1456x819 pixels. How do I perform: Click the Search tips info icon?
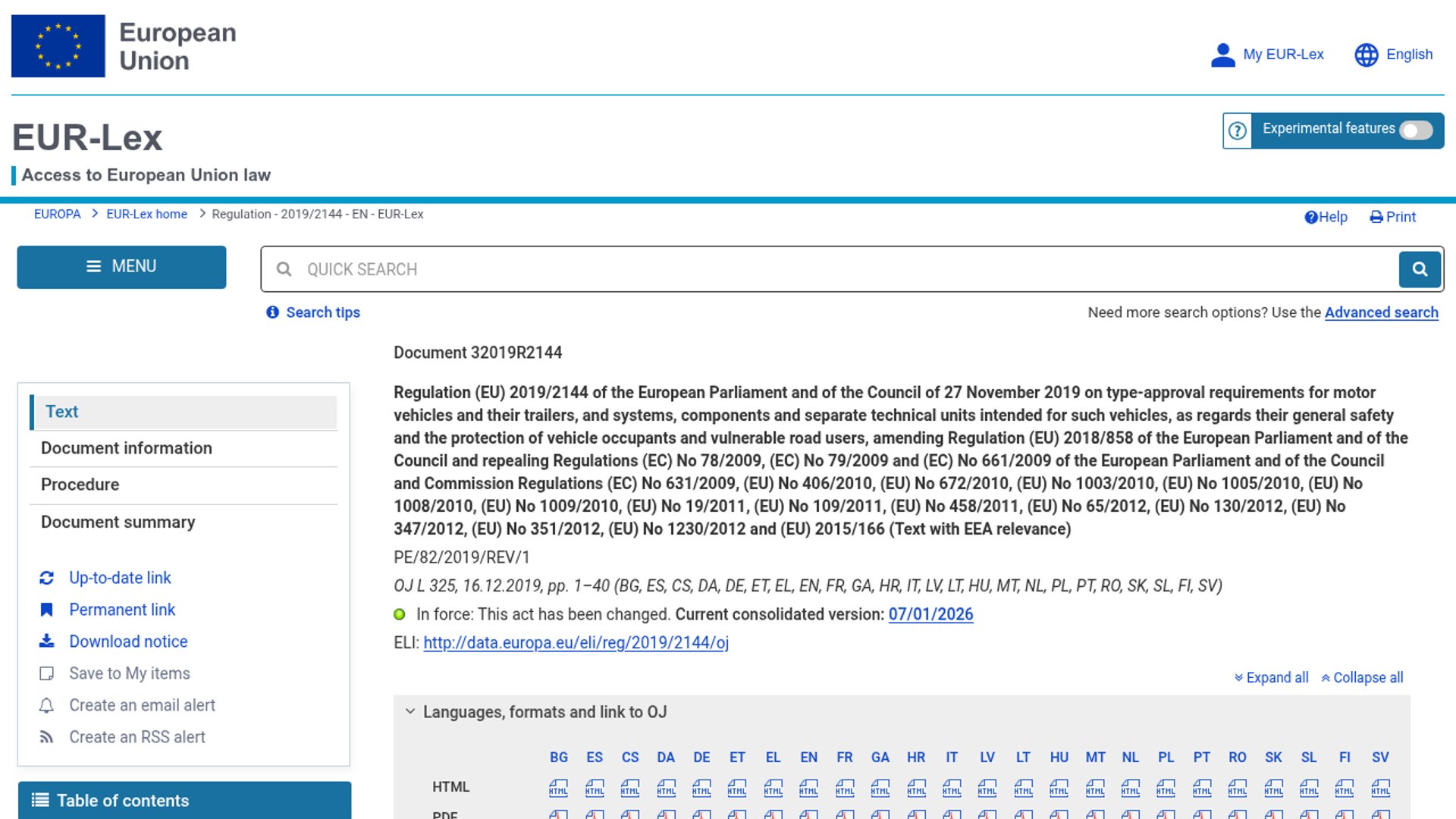coord(272,312)
